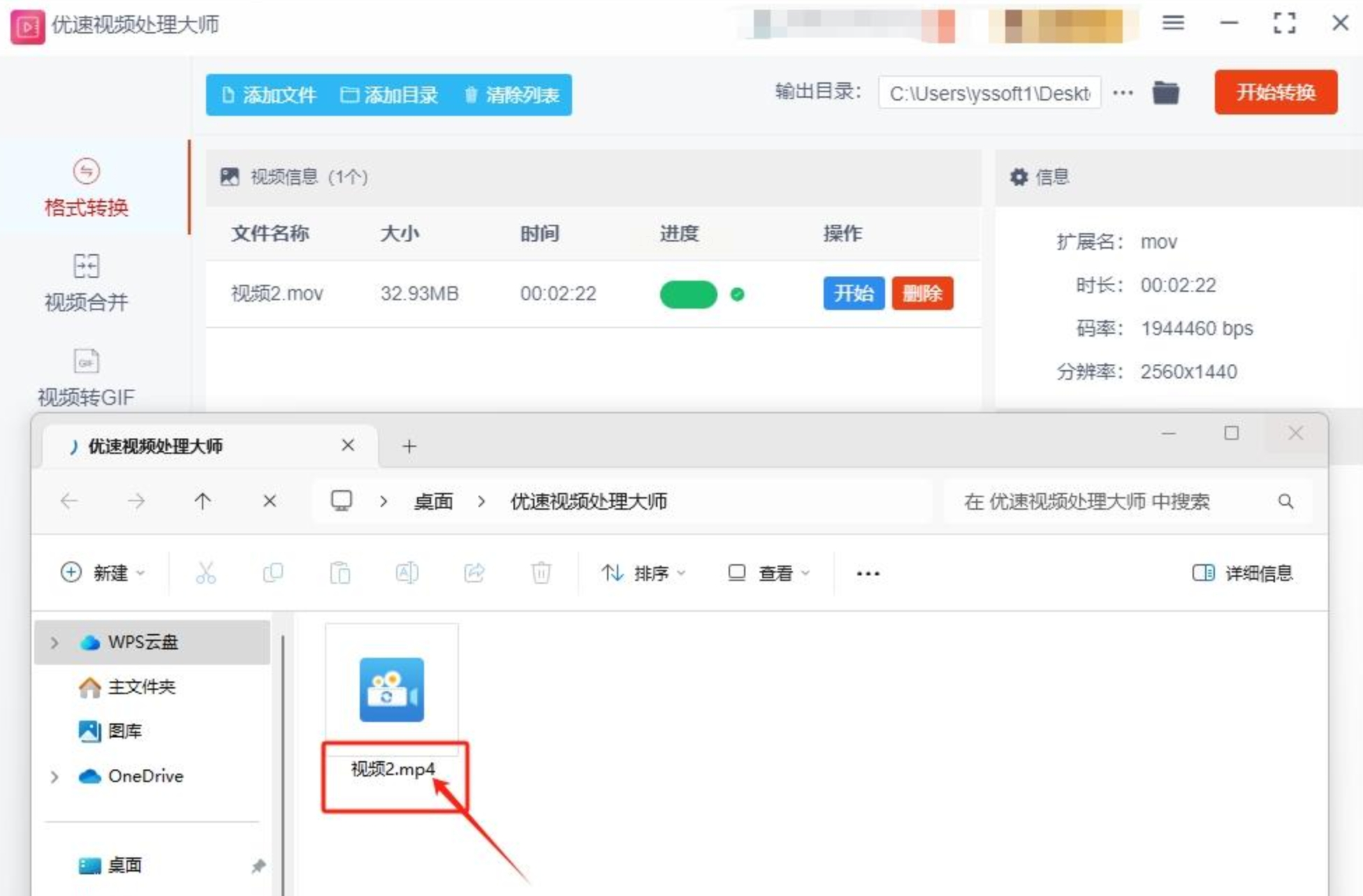Open output directory folder icon

coord(1165,93)
